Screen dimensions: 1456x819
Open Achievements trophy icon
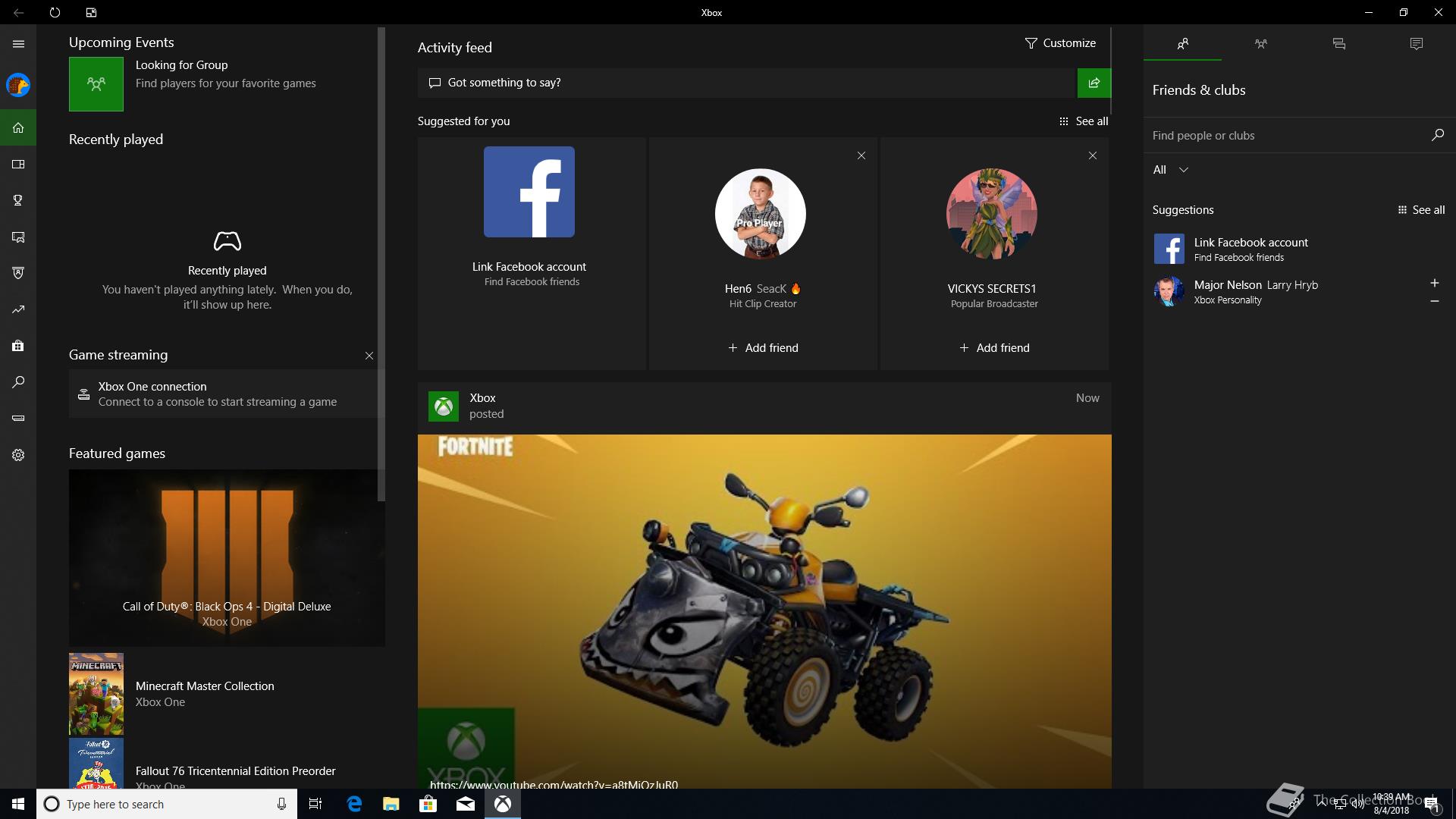coord(18,200)
